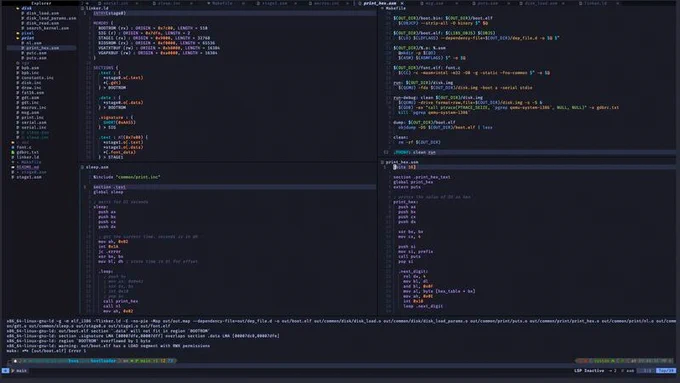This screenshot has height=383, width=680.
Task: Open constants.inc in Explorer
Action: [x=37, y=78]
